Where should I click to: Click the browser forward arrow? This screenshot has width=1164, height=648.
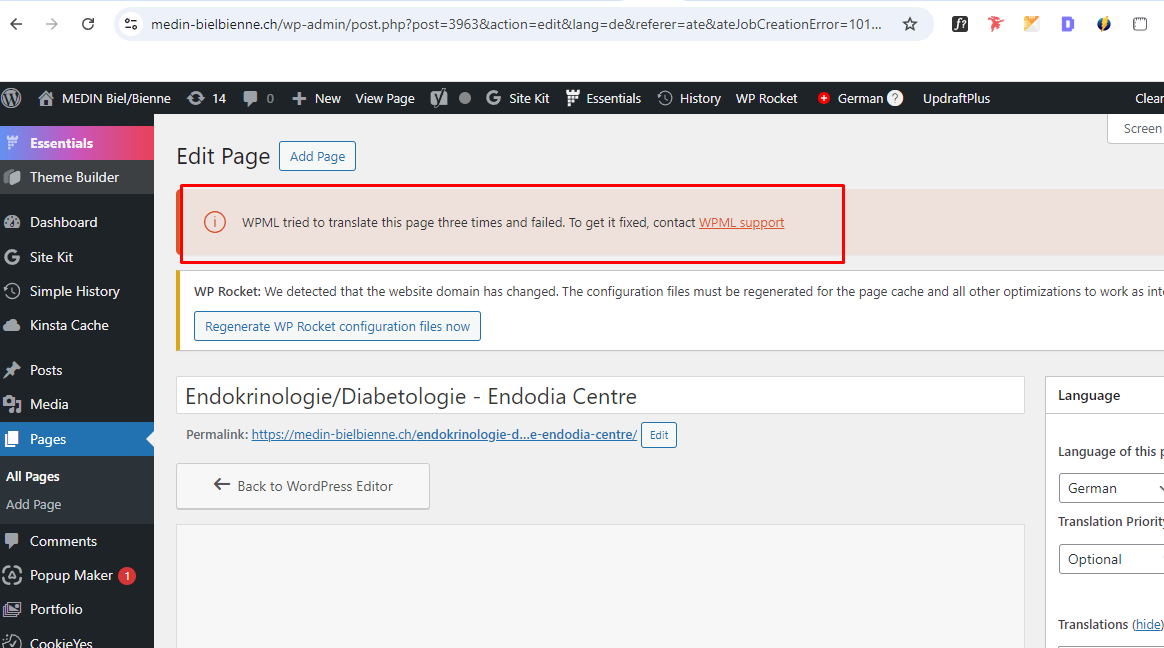coord(51,24)
